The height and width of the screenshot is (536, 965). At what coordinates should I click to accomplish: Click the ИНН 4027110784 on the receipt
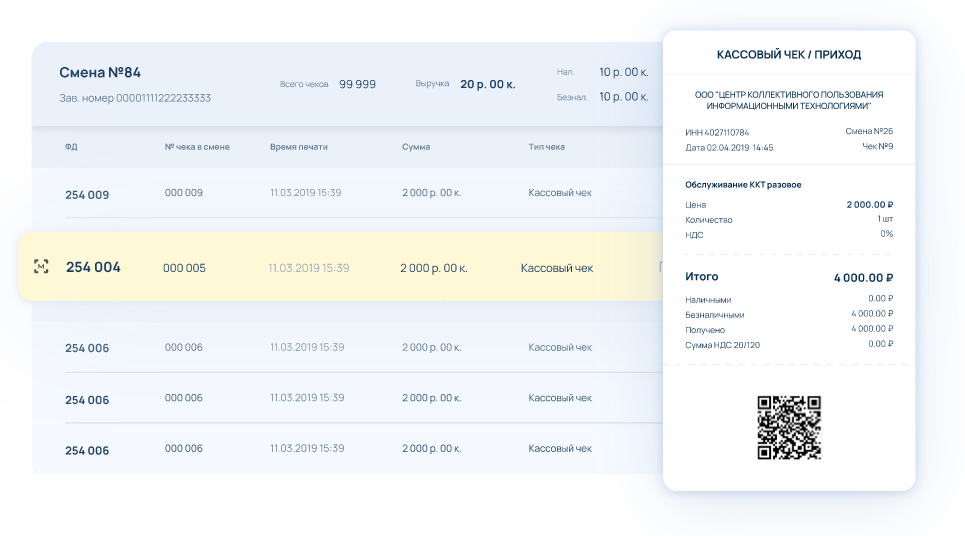(x=717, y=132)
